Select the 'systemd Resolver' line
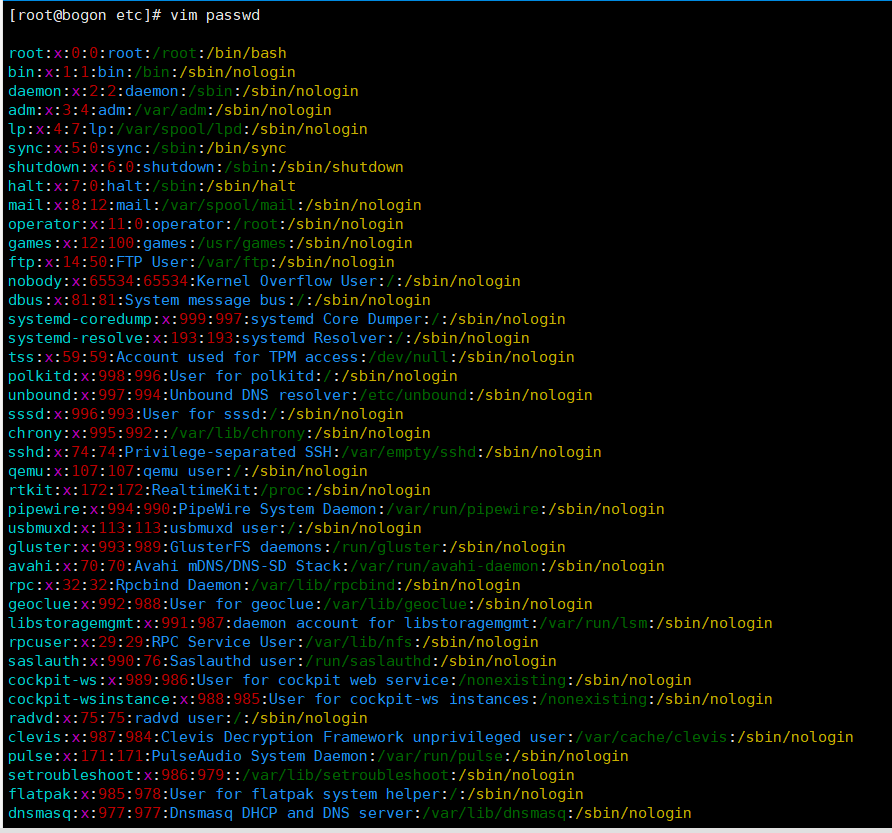The height and width of the screenshot is (833, 892). click(269, 339)
